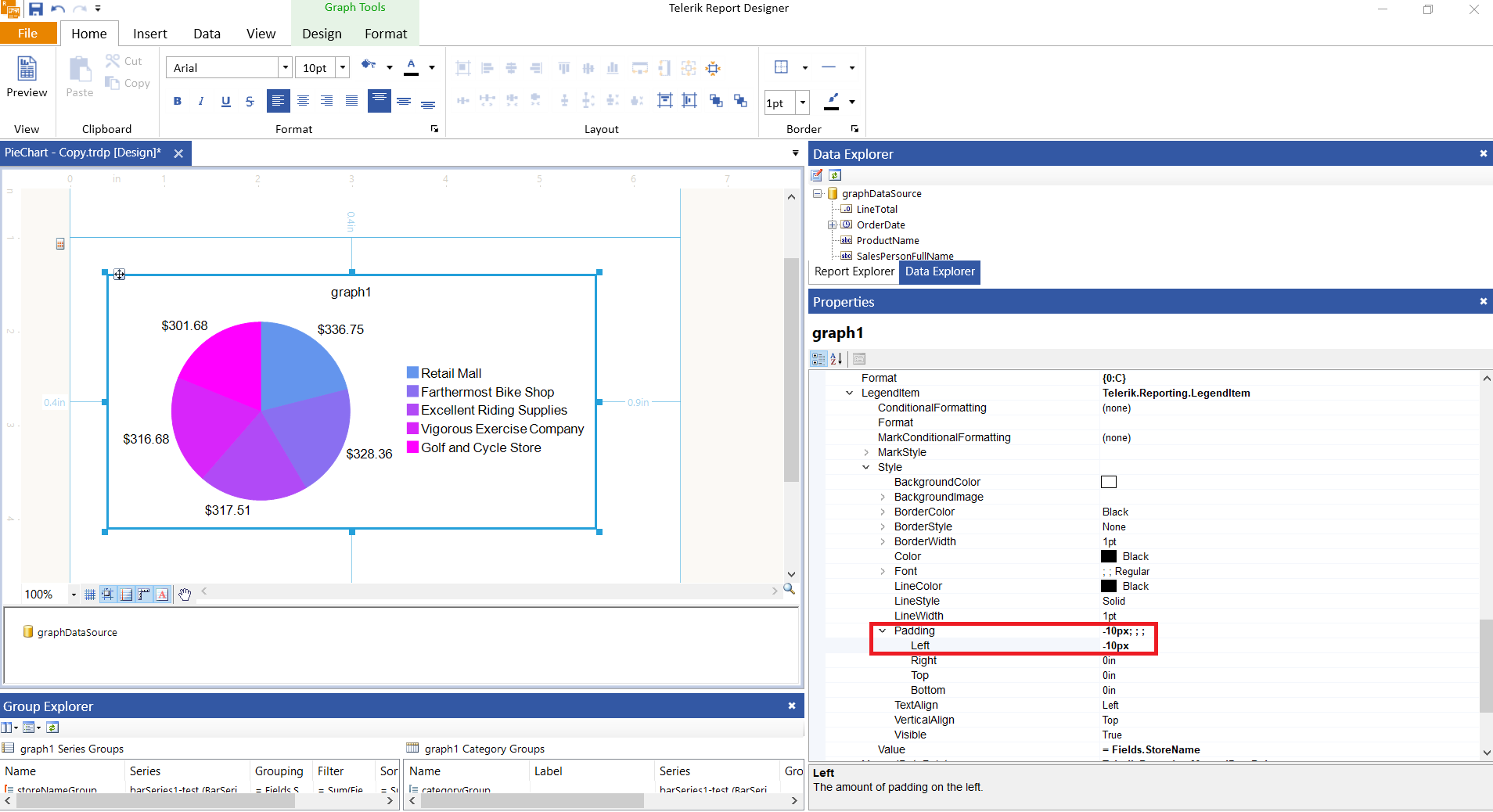Open the background fill color dropdown arrow
This screenshot has height=812, width=1493.
(x=390, y=68)
